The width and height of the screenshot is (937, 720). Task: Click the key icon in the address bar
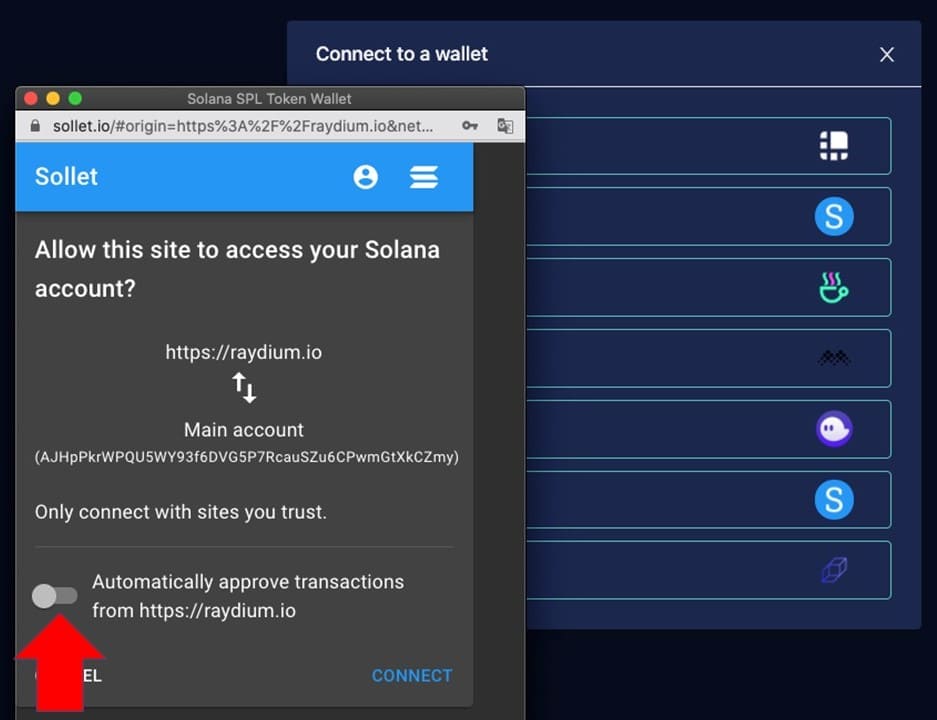tap(470, 125)
